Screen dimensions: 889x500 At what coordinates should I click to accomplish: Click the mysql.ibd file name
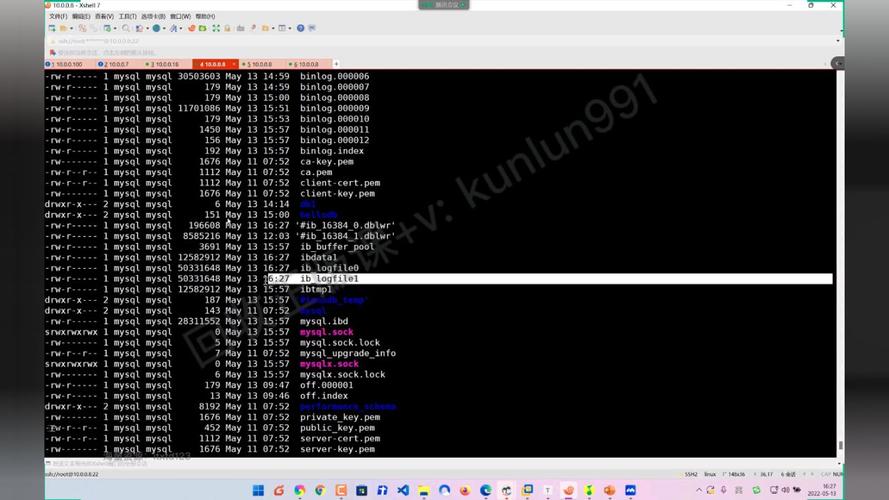point(324,321)
